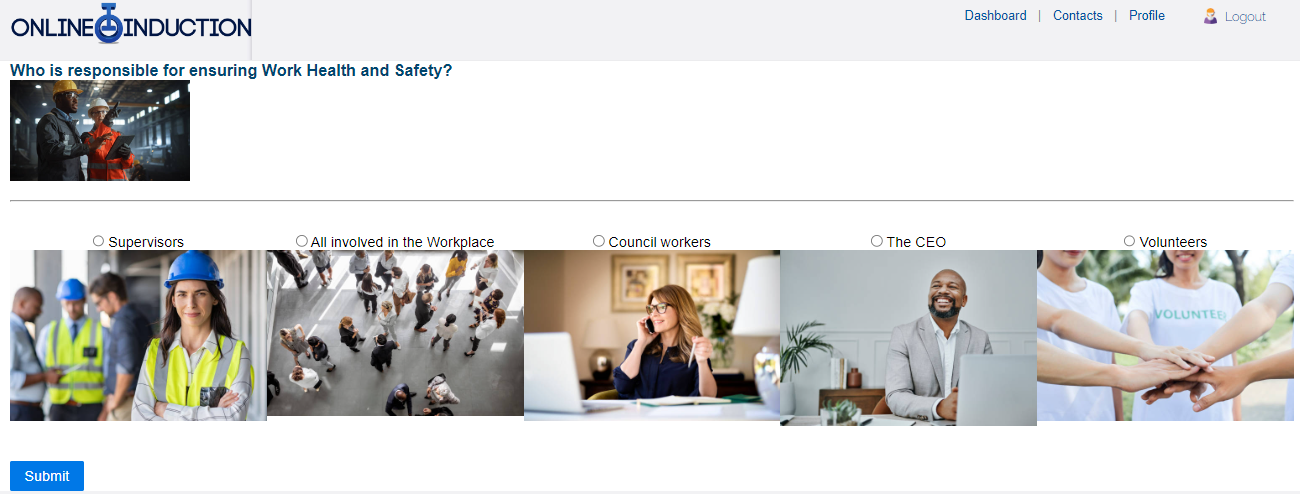Pick The CEO radio option
1300x494 pixels.
877,241
